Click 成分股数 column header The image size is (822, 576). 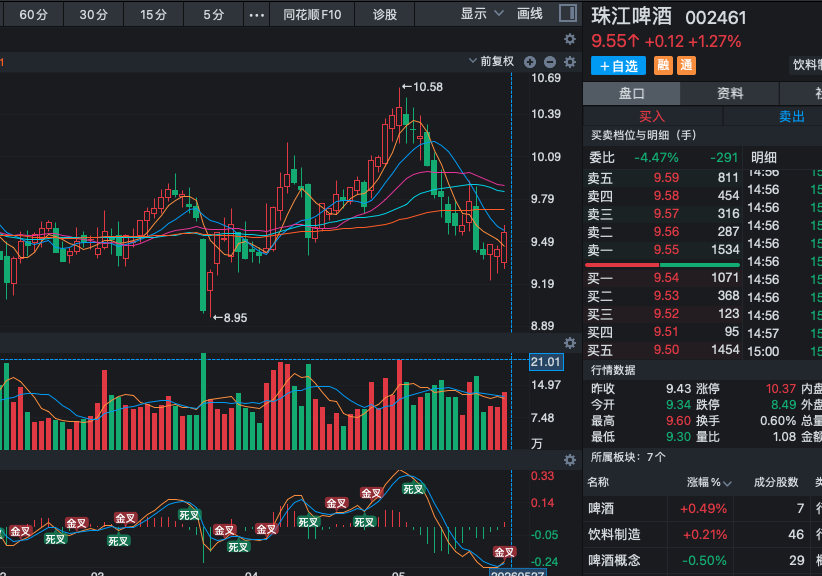click(776, 482)
